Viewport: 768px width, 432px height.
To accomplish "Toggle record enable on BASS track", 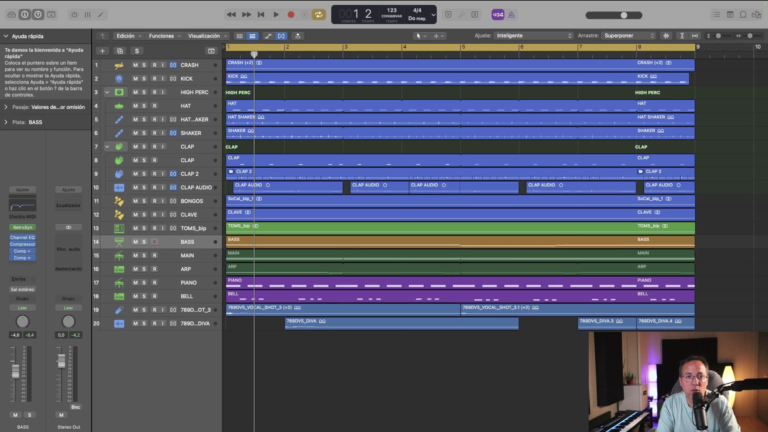I will 154,242.
